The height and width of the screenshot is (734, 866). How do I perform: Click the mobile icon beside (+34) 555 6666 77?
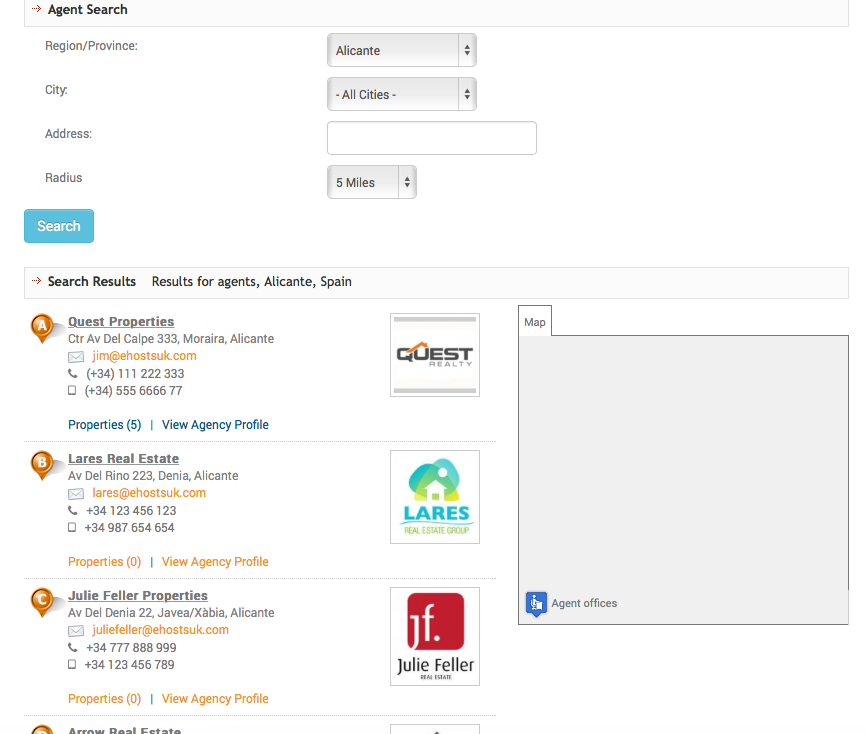[72, 390]
